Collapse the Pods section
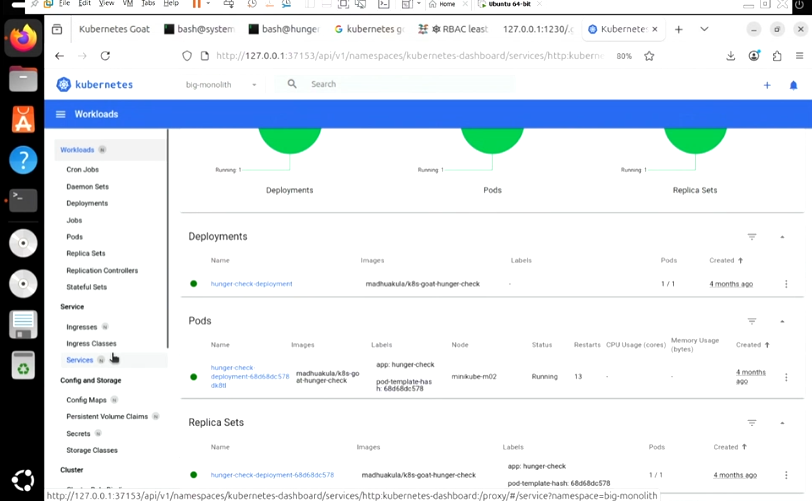The height and width of the screenshot is (501, 812). click(782, 321)
